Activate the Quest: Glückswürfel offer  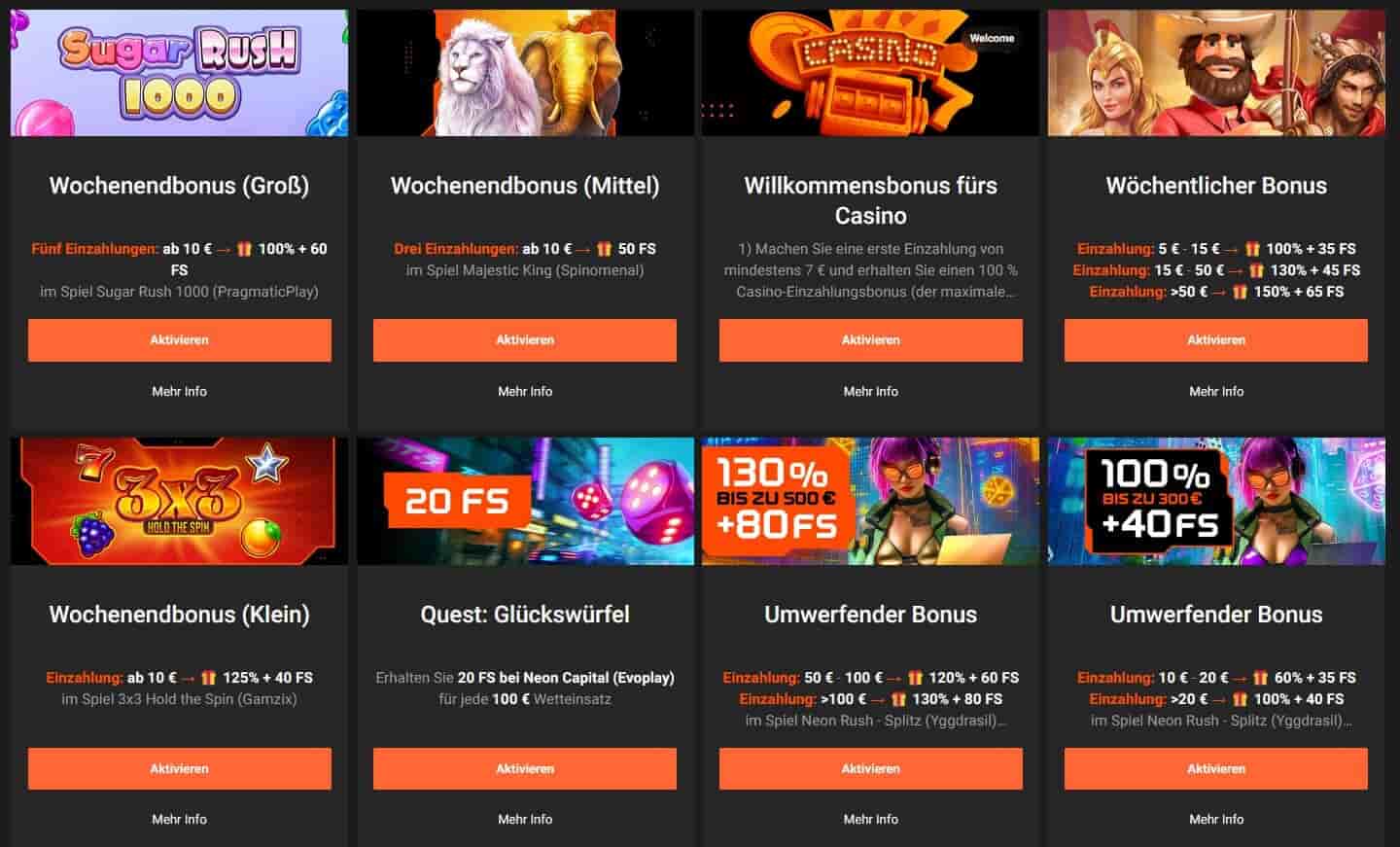point(525,768)
